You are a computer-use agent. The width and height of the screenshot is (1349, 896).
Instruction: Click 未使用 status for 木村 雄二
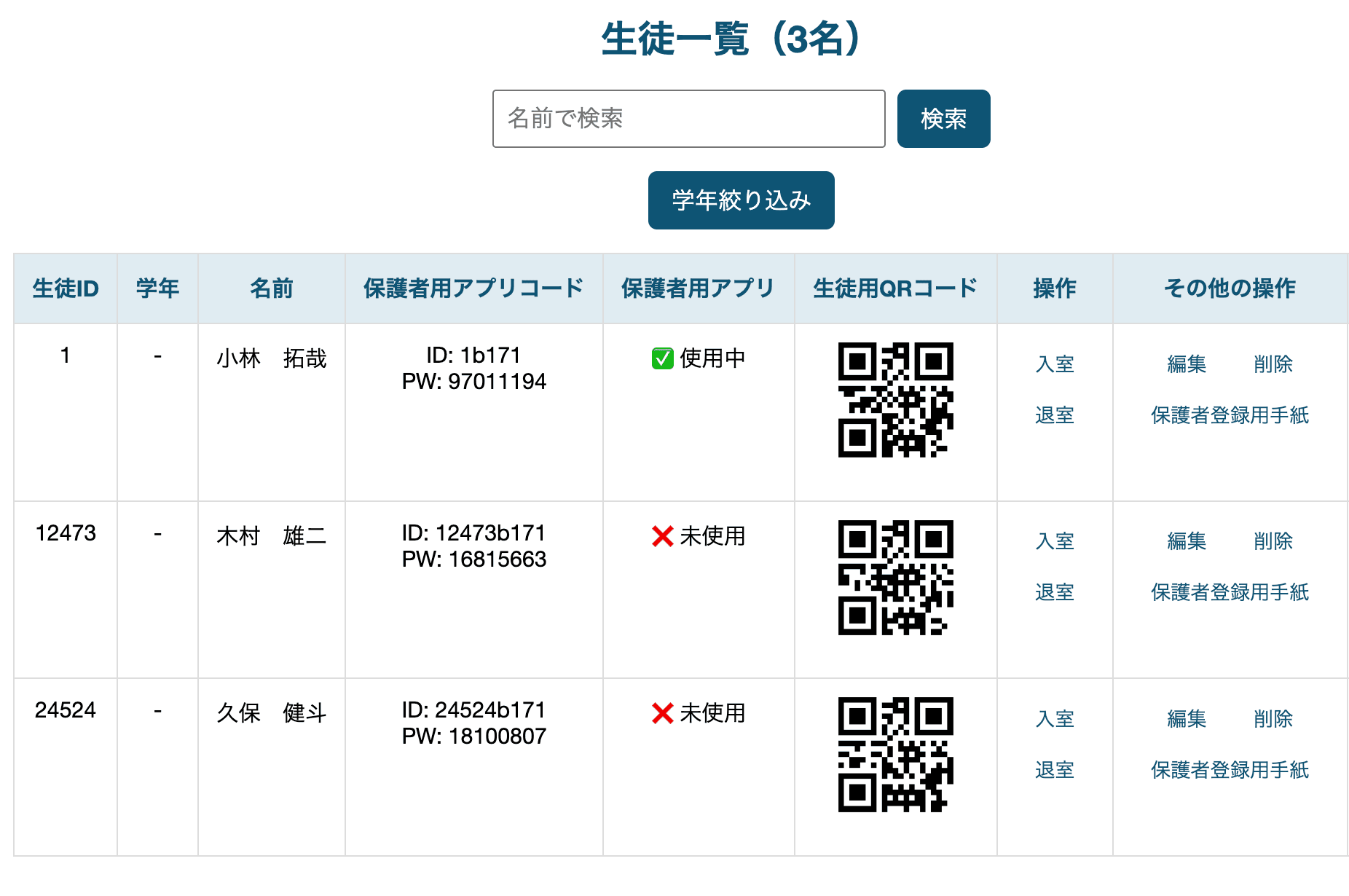click(712, 536)
